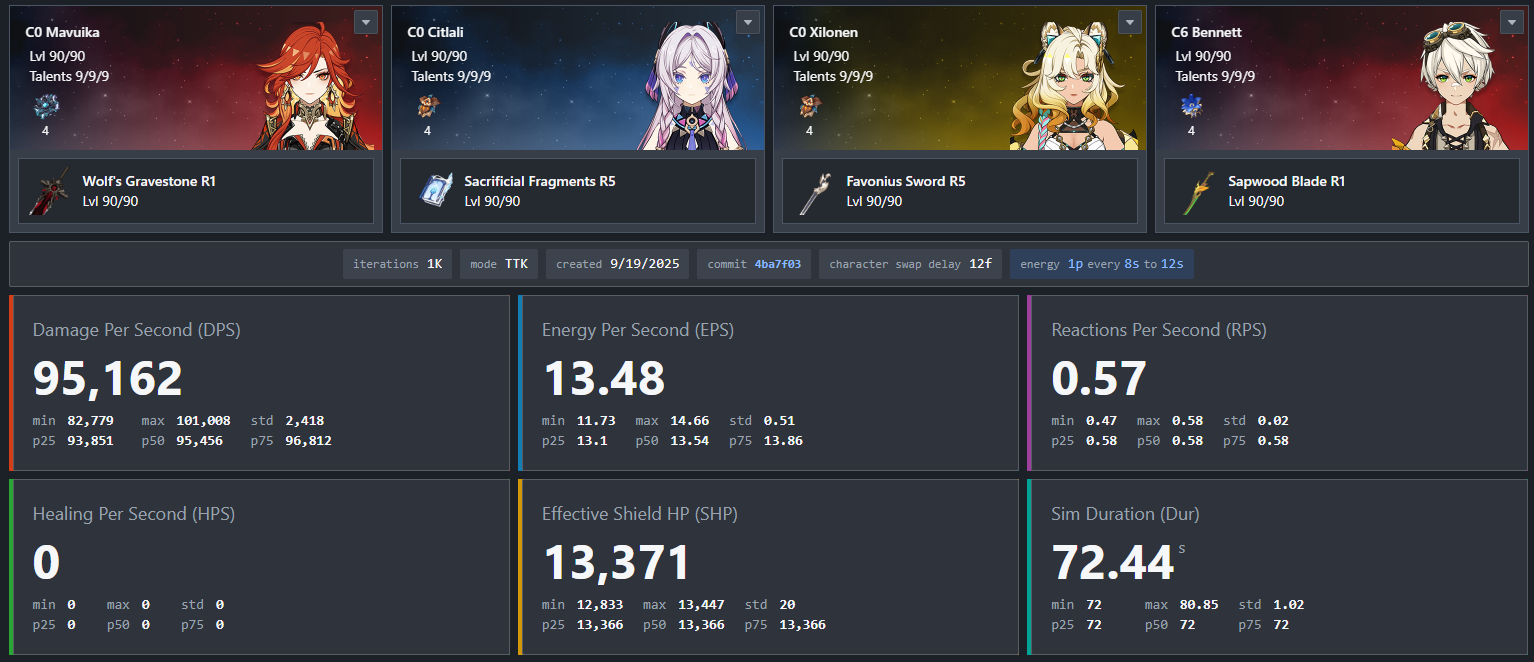This screenshot has height=662, width=1534.
Task: Click DPS max value 101,008
Action: pyautogui.click(x=203, y=421)
